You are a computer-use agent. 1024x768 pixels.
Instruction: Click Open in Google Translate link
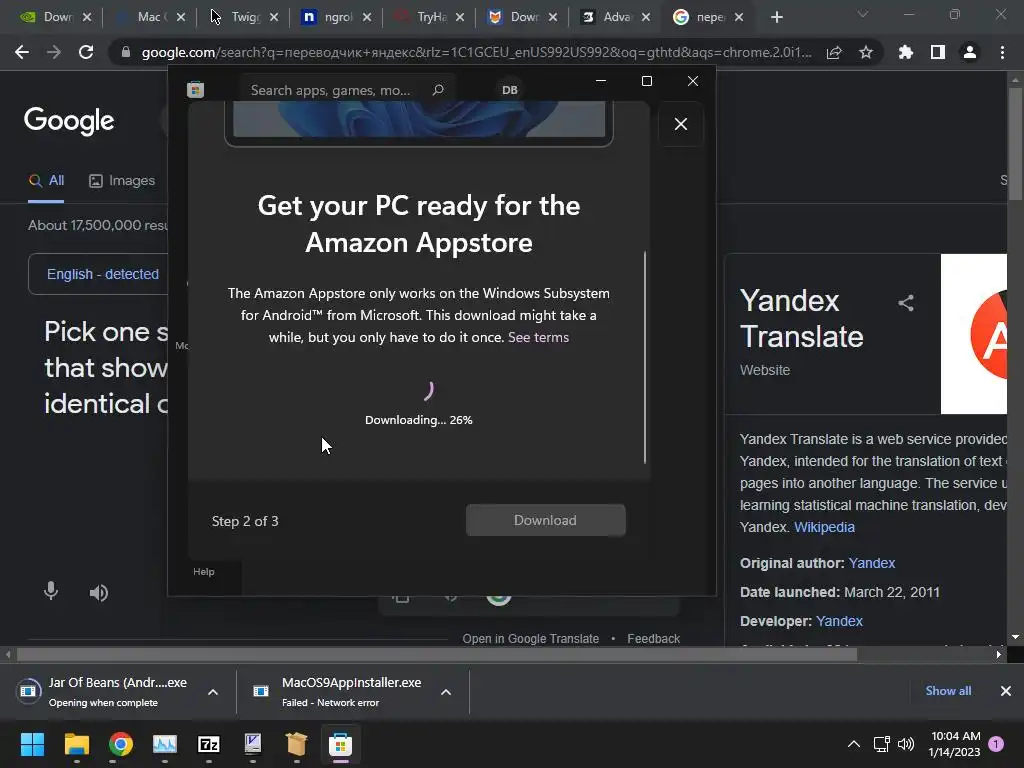click(530, 639)
